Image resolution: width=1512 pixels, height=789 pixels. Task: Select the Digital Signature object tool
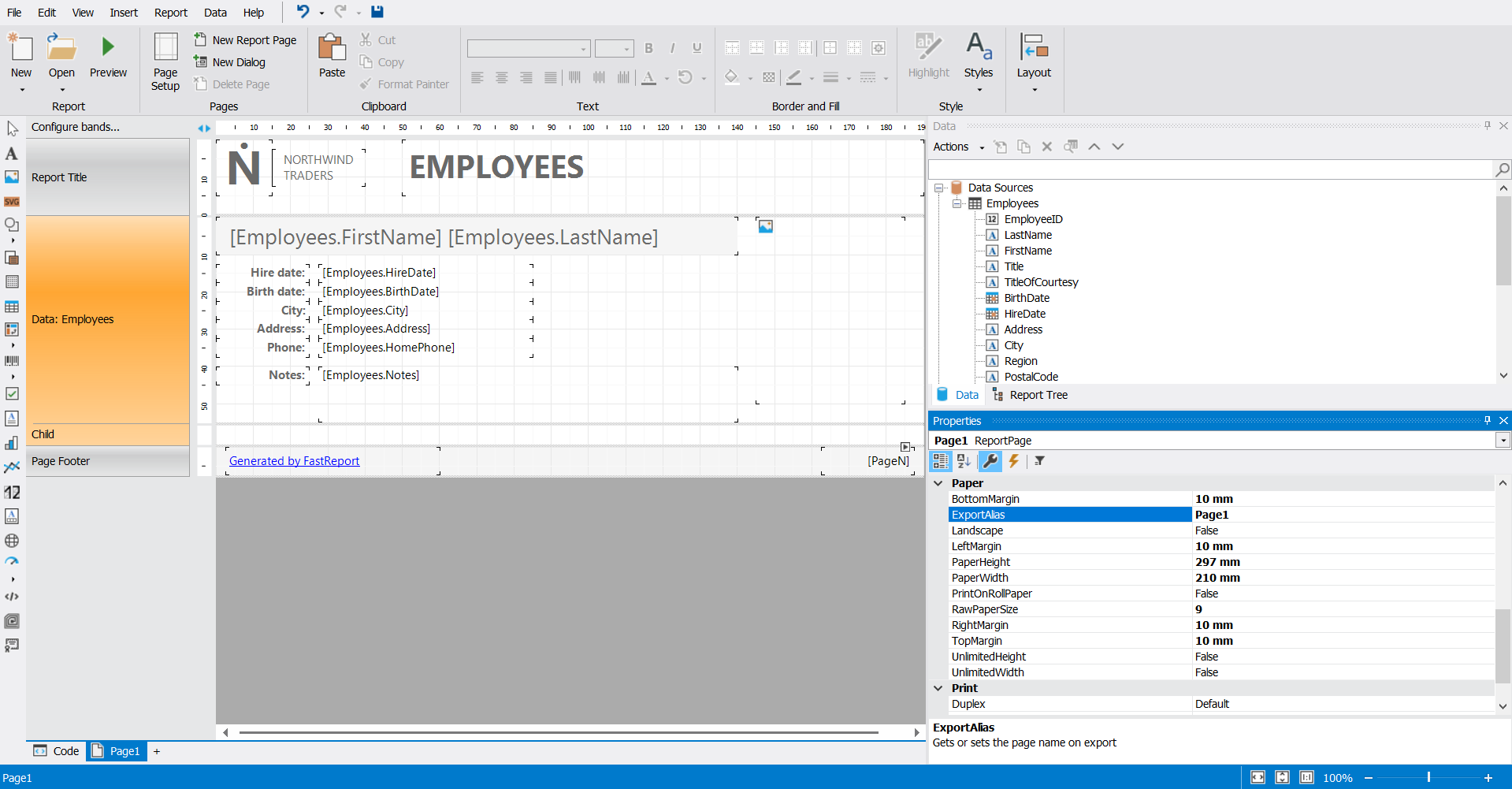tap(12, 645)
